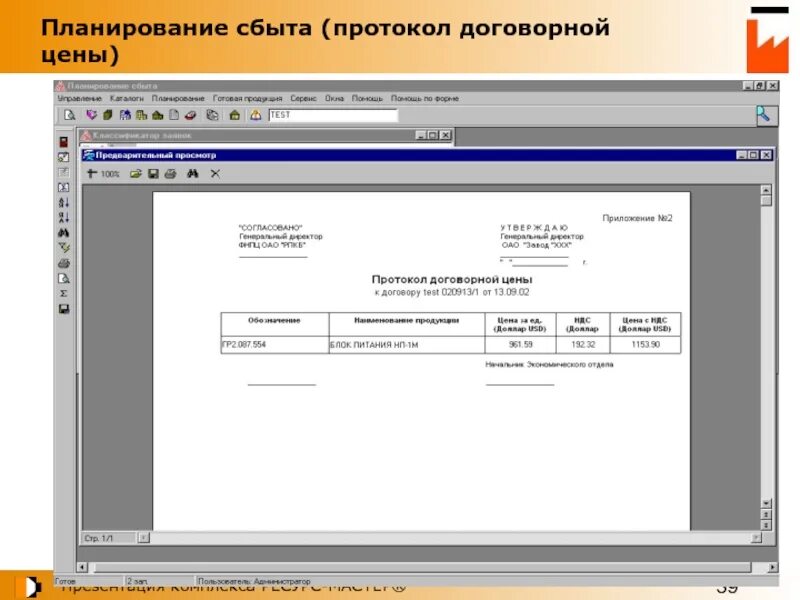Click the VAT cell 192.32
Viewport: 800px width, 600px height.
pos(583,345)
